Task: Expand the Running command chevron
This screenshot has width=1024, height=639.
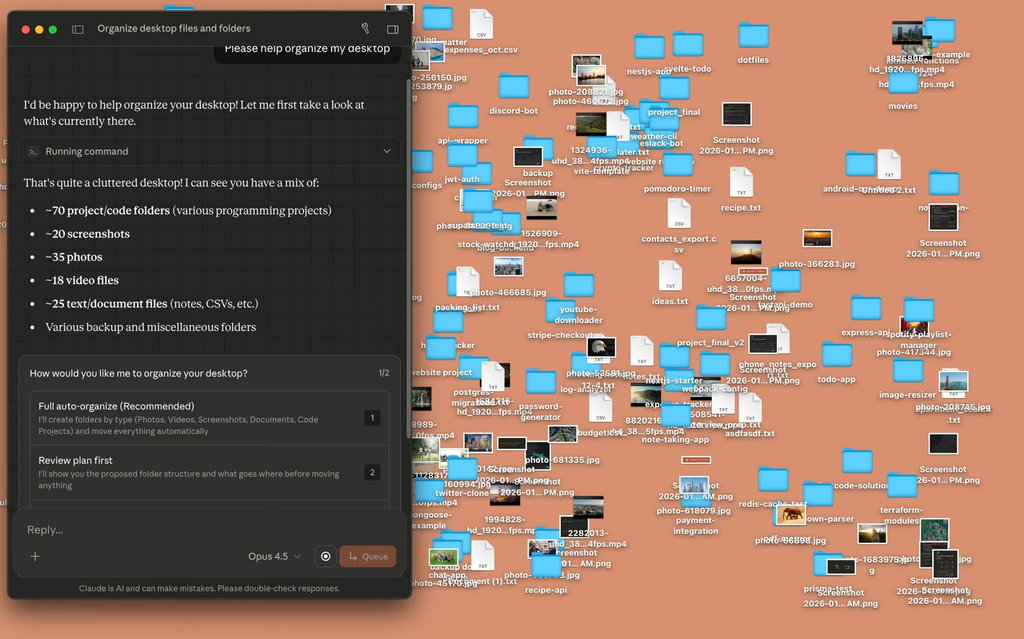Action: click(387, 152)
